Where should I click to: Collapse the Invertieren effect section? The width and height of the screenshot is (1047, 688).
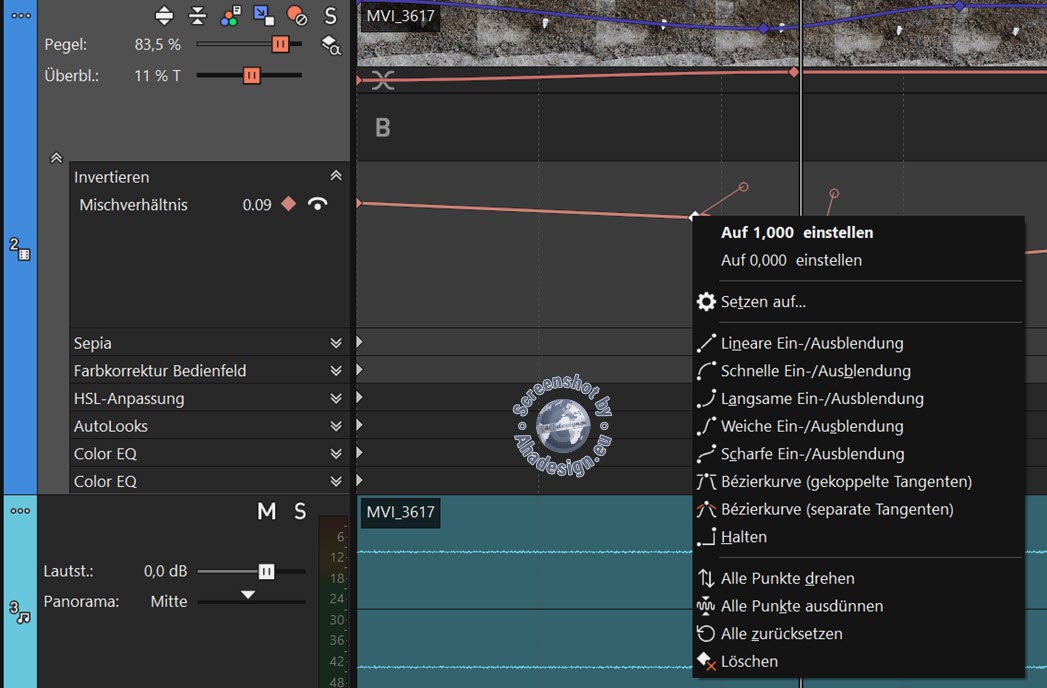(336, 176)
